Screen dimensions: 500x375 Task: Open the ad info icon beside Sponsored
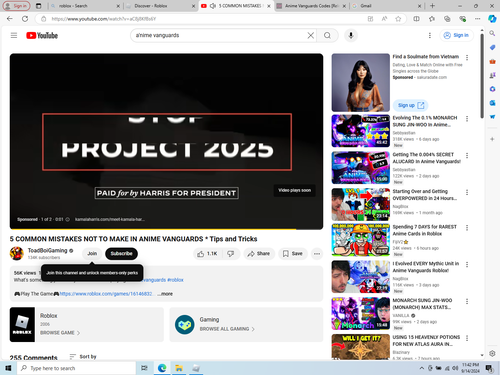tap(67, 219)
